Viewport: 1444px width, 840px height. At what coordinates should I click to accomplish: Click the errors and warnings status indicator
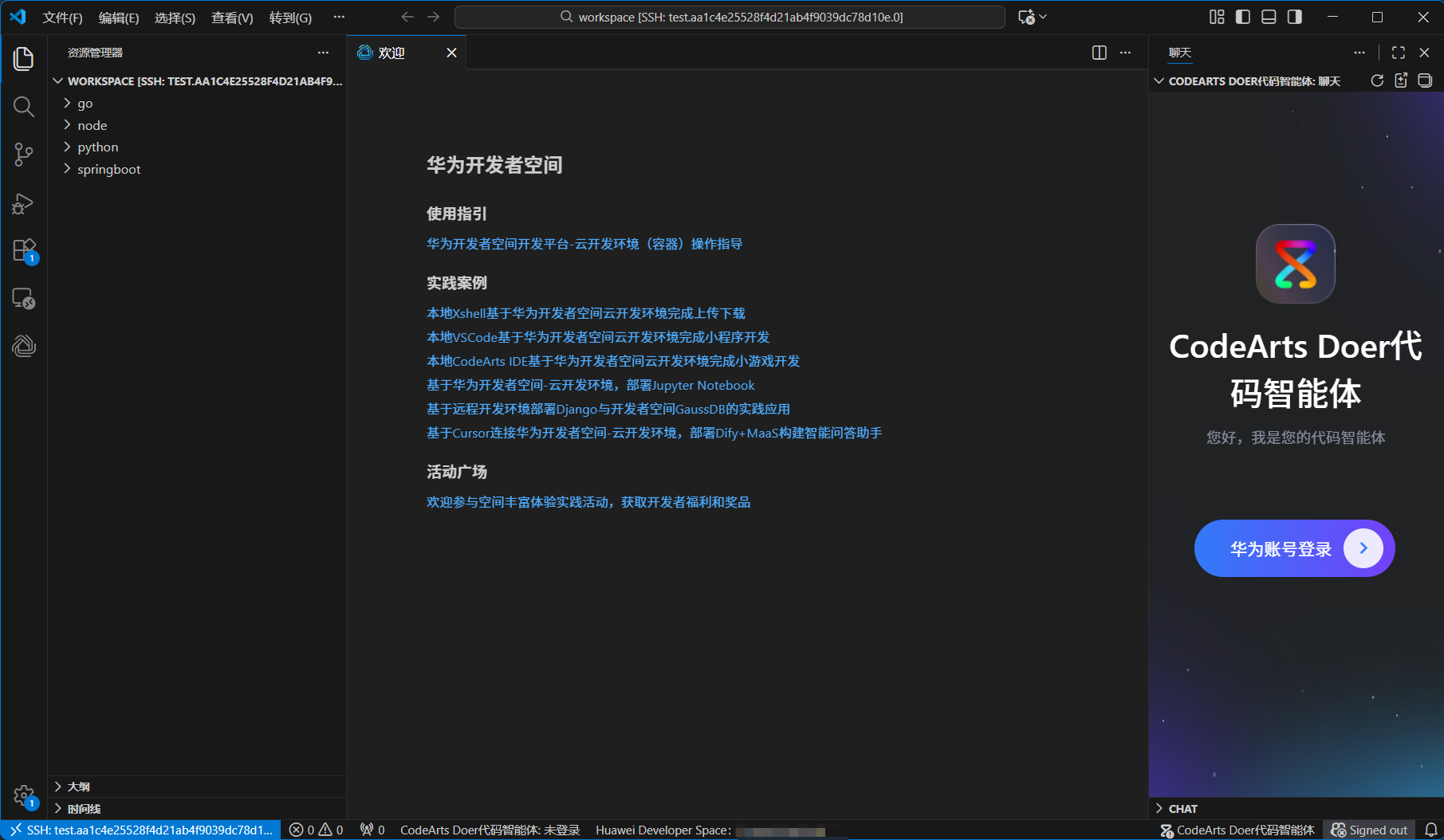317,830
